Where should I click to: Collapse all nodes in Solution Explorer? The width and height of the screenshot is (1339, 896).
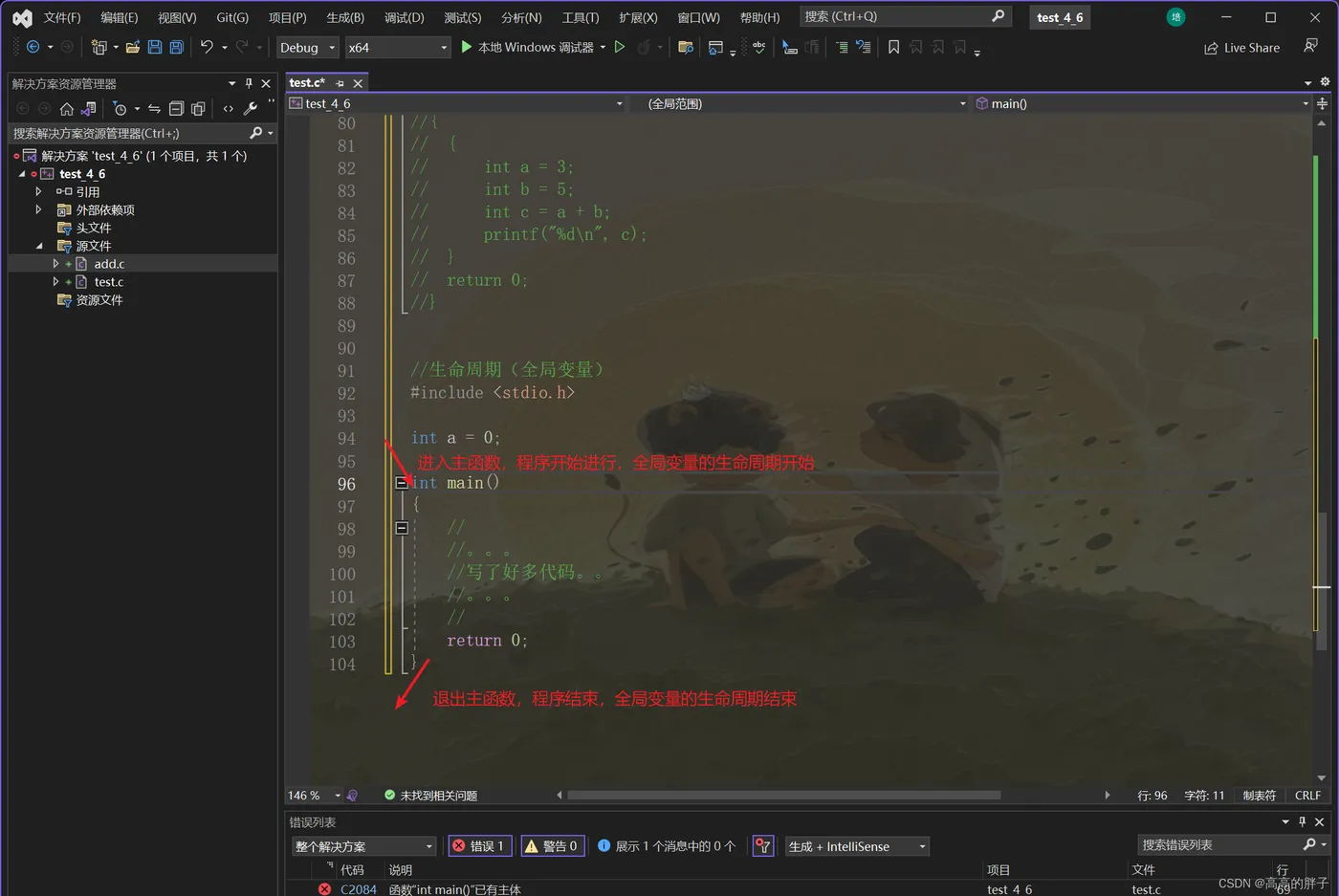[176, 109]
